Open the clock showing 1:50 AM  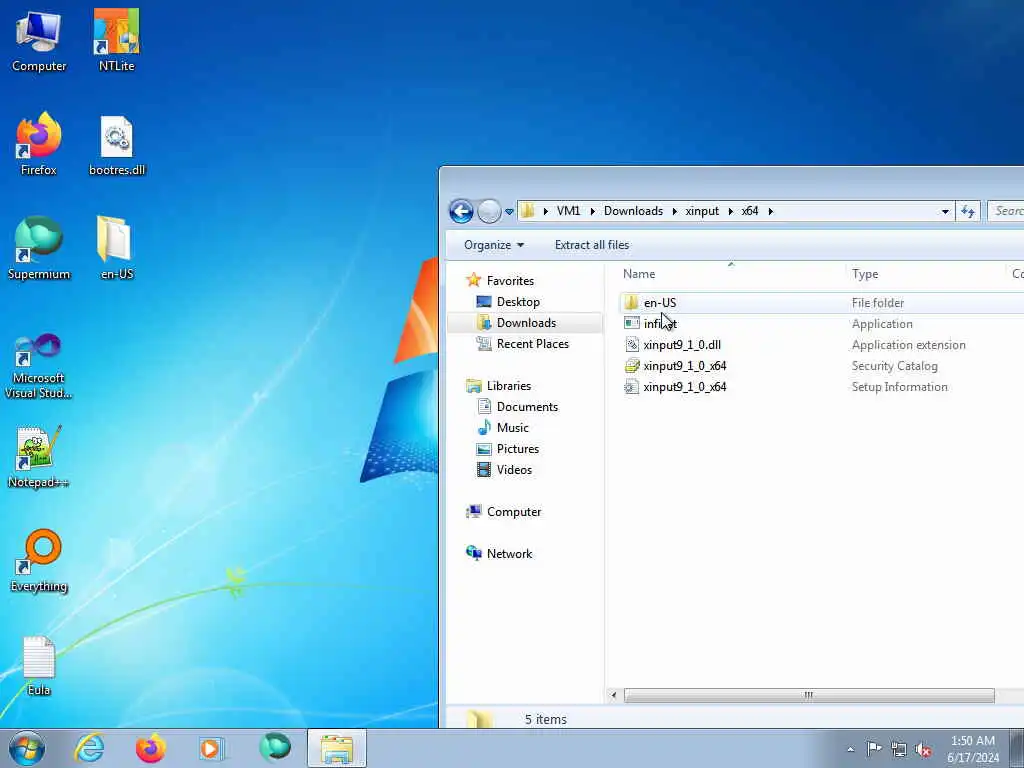(x=973, y=748)
